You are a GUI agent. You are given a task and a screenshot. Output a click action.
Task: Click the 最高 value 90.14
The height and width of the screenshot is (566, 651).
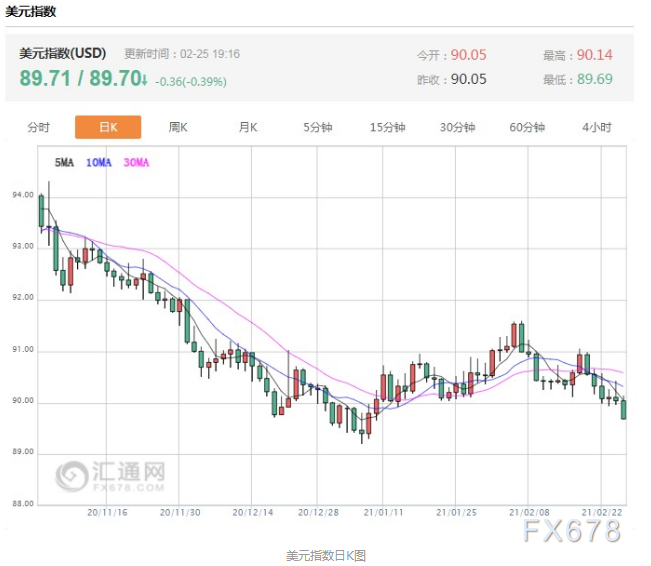click(595, 55)
